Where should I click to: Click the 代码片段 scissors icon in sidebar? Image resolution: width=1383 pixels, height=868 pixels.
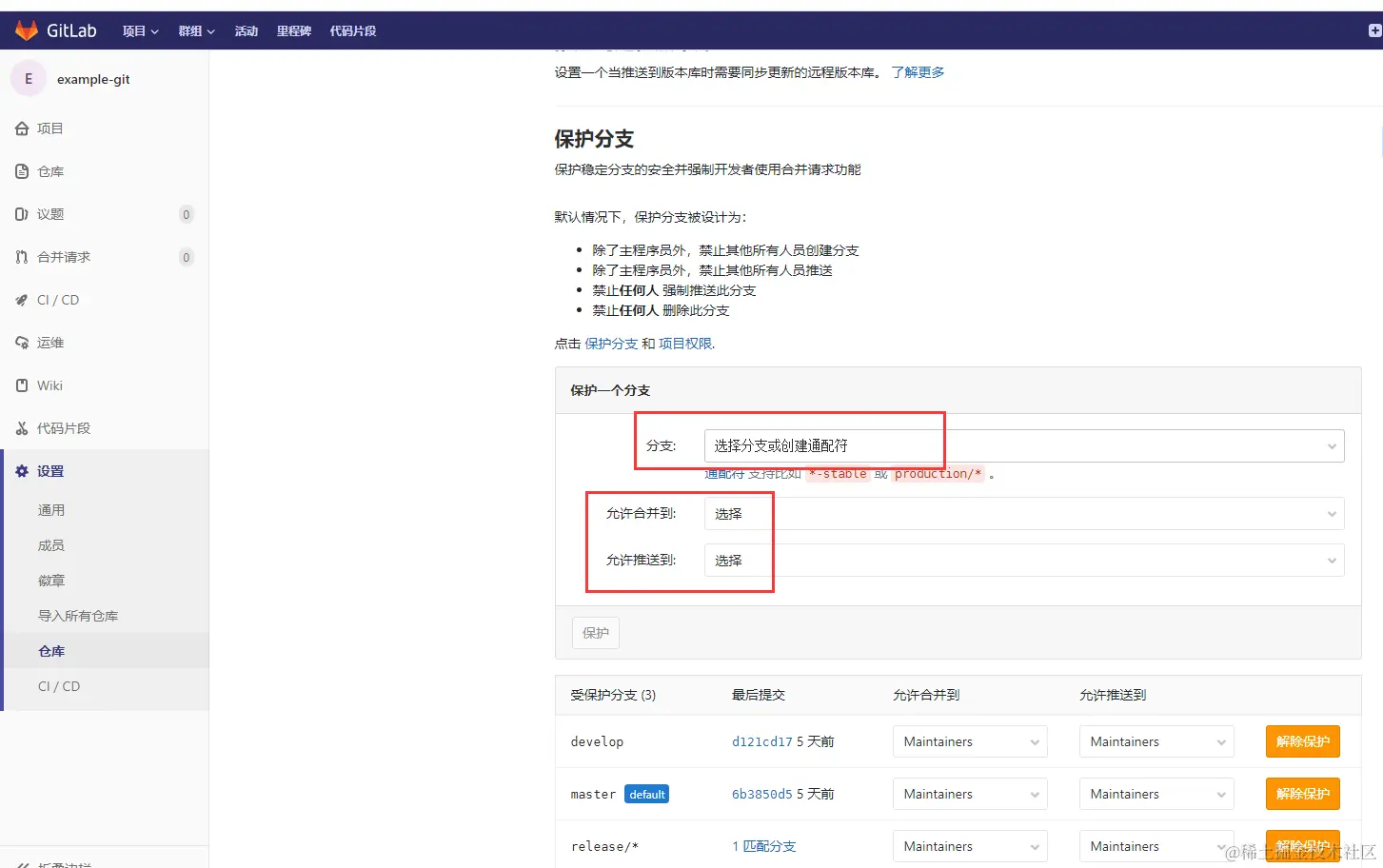(22, 428)
